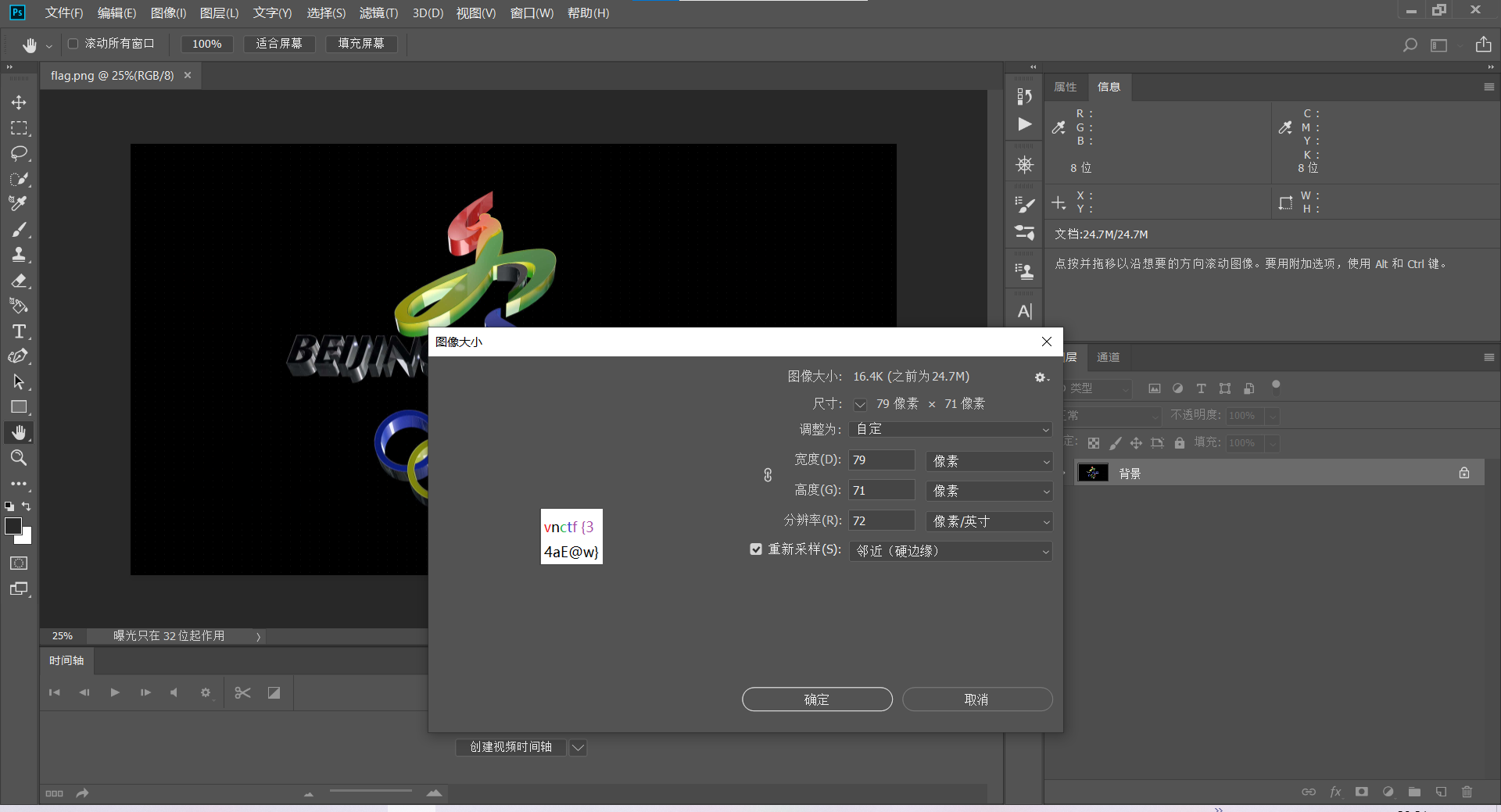Switch to the Channels tab

tap(1108, 357)
